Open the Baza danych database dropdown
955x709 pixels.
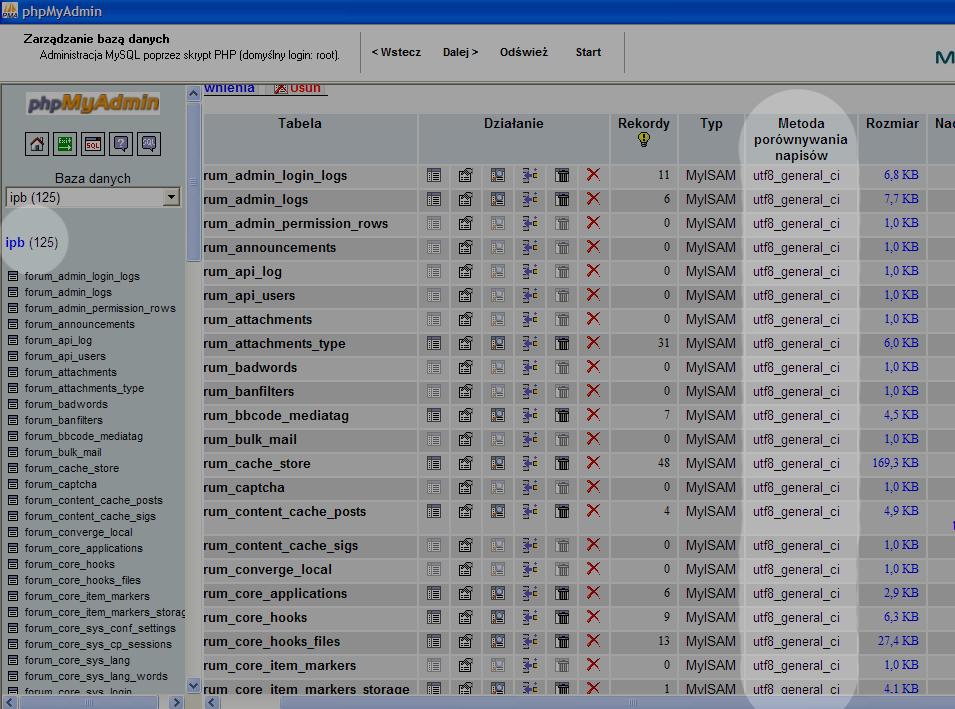(171, 197)
